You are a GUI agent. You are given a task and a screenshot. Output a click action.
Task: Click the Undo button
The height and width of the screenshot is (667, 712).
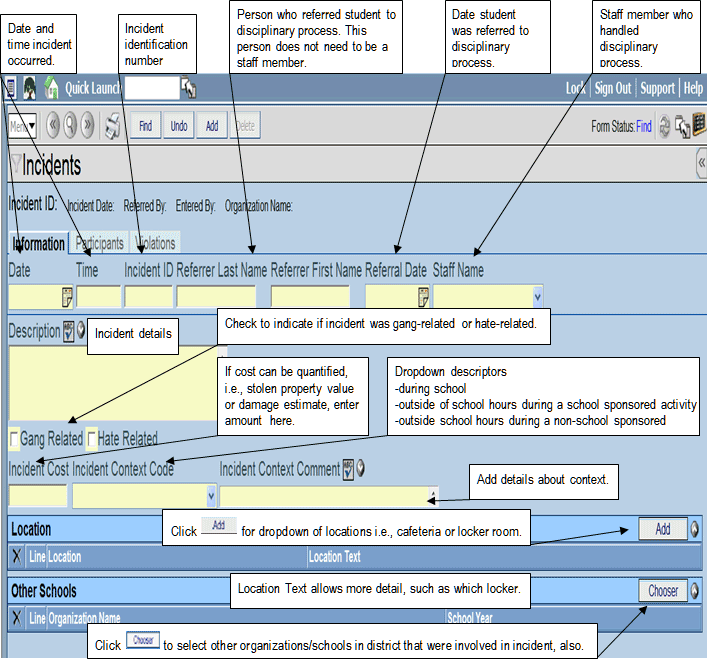[x=179, y=125]
